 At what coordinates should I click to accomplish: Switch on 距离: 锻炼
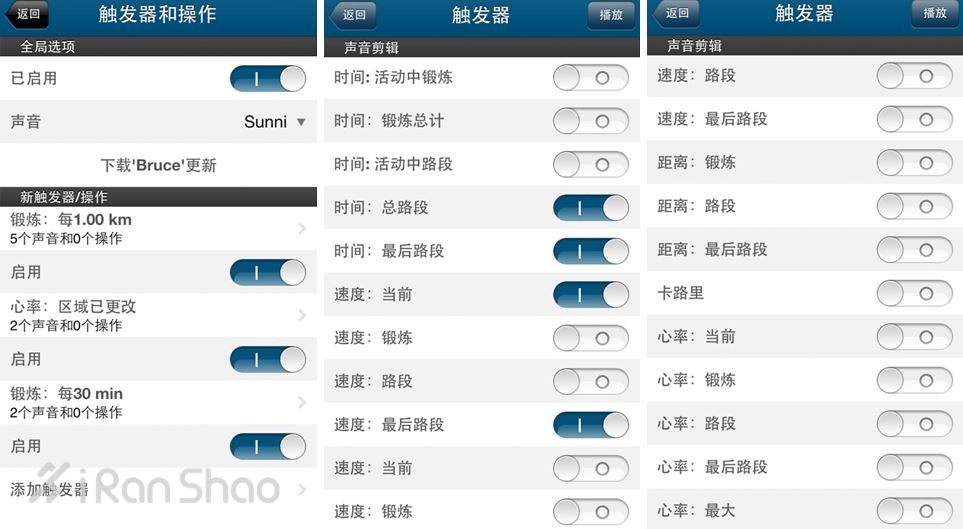[913, 162]
